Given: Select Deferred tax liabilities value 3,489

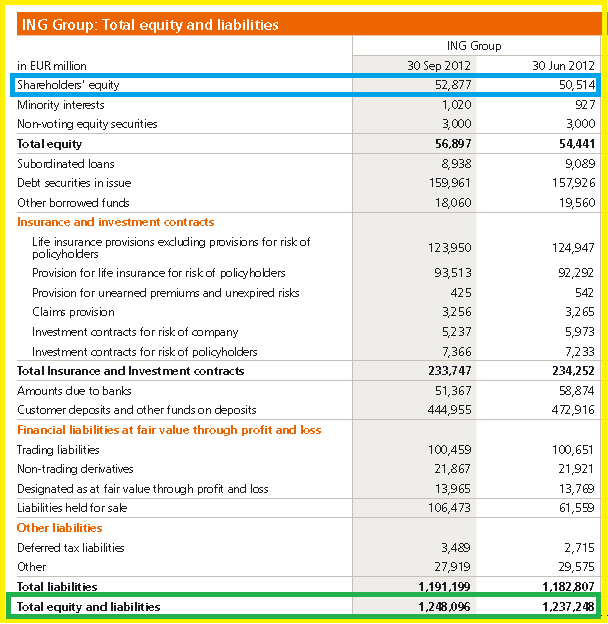Looking at the screenshot, I should 456,548.
